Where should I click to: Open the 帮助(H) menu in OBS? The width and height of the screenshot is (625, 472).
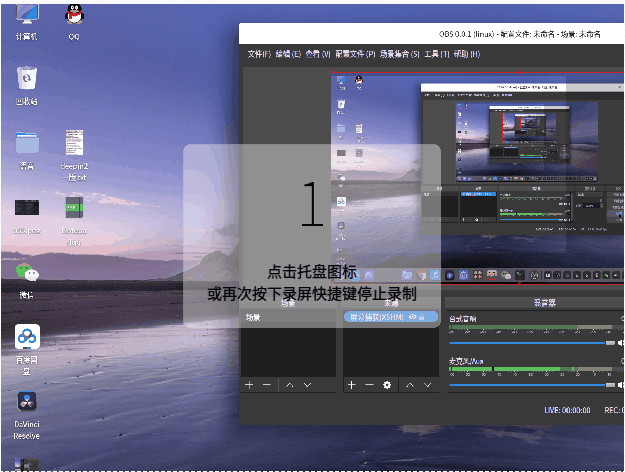point(466,54)
